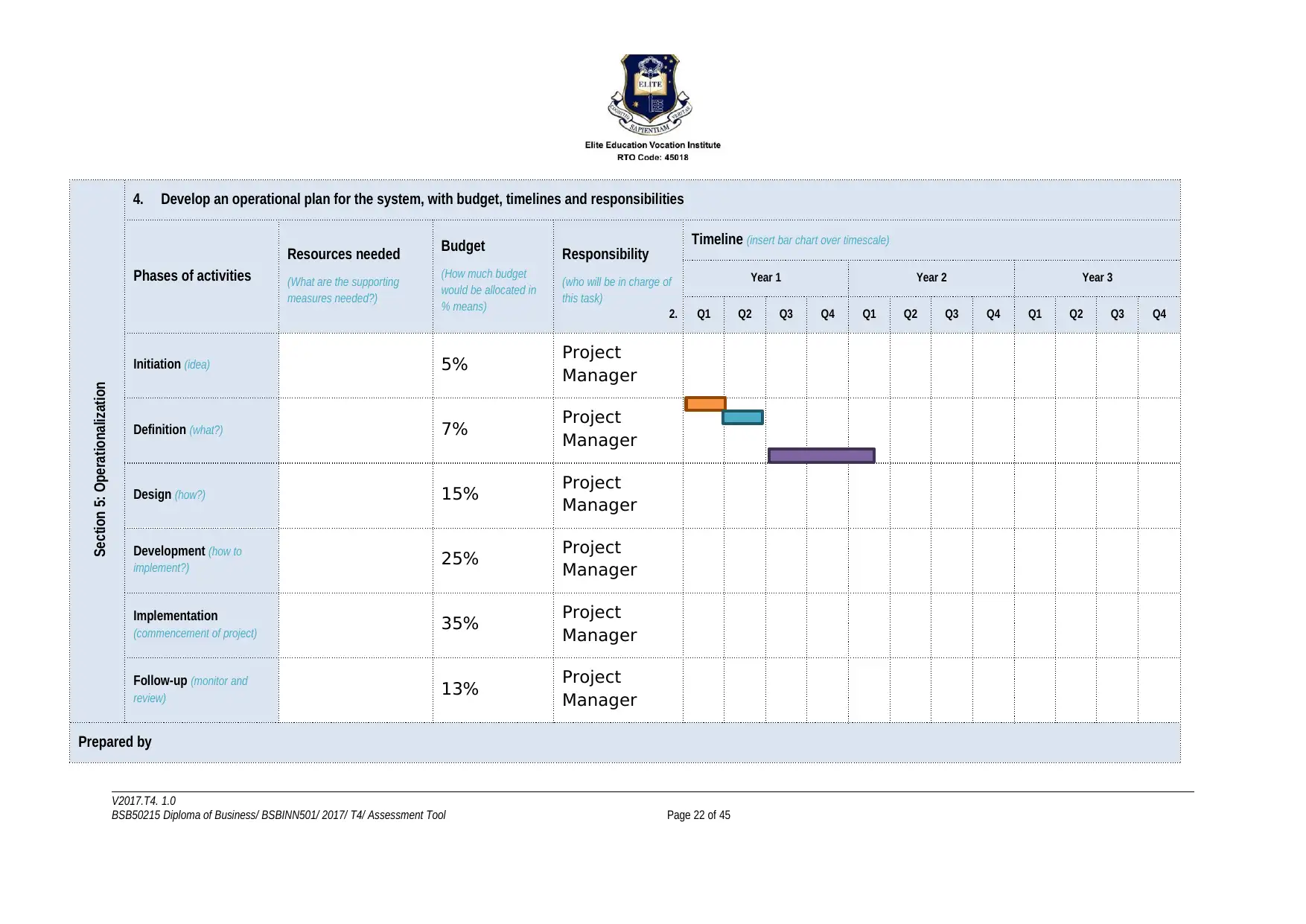Click the 'Follow-up (monitor and review)' phase cell

[202, 689]
